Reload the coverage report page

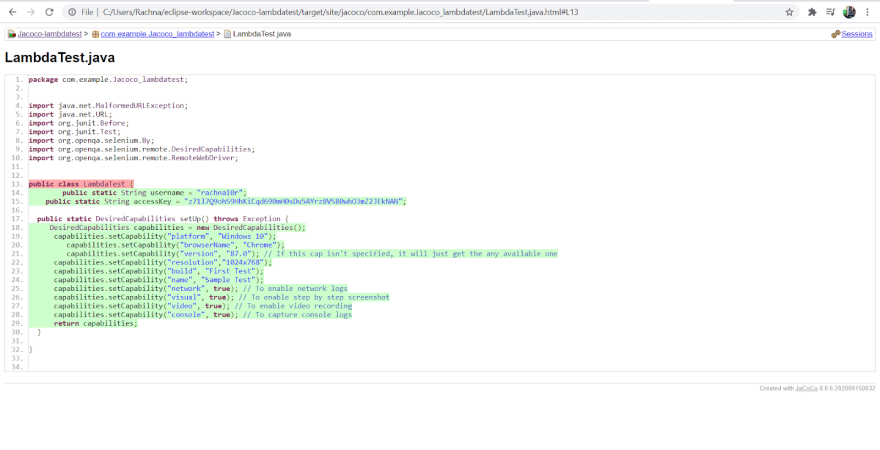49,12
